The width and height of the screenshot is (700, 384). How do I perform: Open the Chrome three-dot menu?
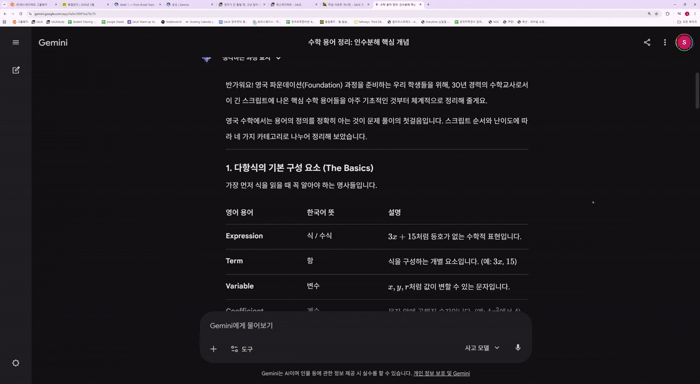pos(696,14)
